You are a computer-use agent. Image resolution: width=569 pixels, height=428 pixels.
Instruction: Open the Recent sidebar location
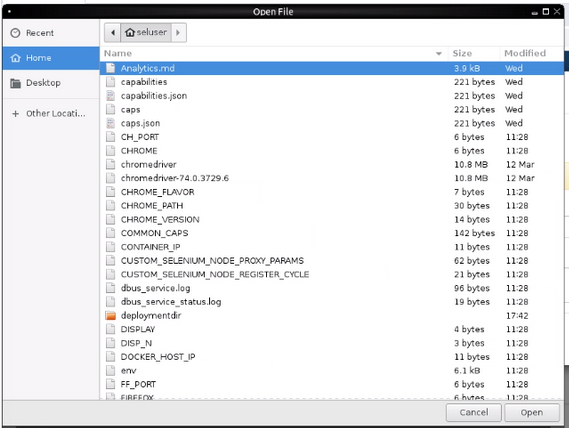[x=51, y=33]
